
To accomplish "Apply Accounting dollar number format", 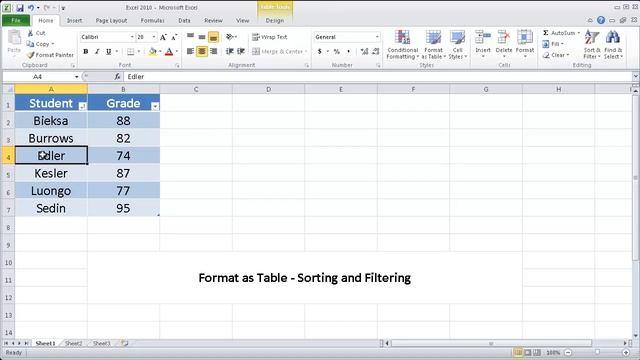I will pos(320,51).
